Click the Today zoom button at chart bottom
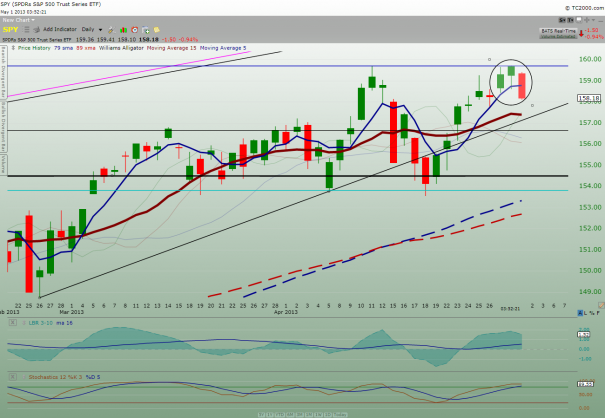This screenshot has height=418, width=605. pos(340,415)
